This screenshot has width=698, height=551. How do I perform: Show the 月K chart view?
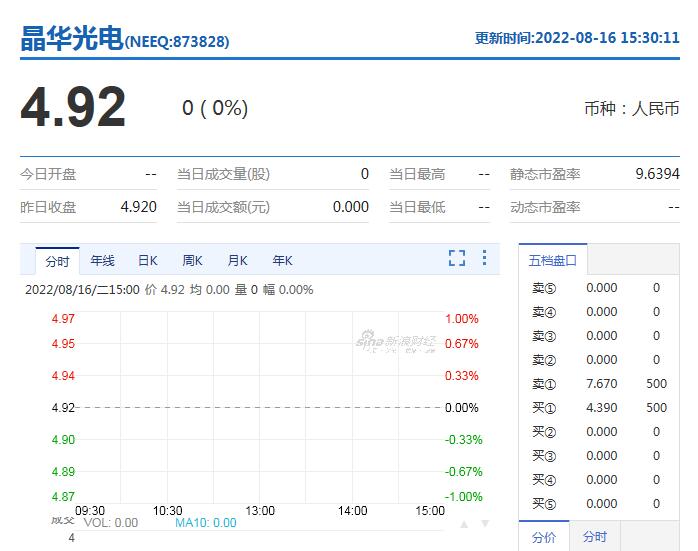tap(237, 261)
